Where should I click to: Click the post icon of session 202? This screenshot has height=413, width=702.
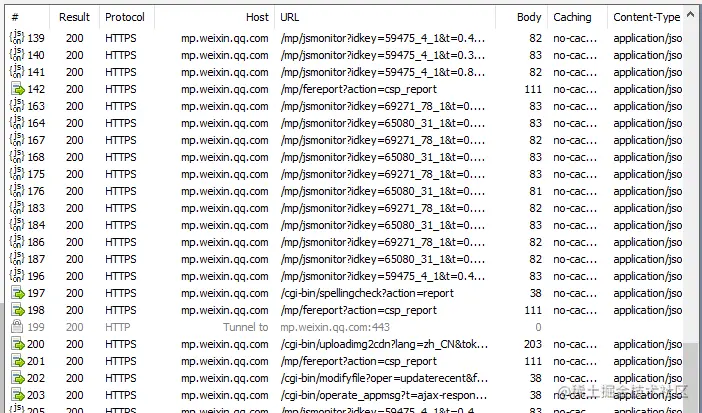click(17, 379)
